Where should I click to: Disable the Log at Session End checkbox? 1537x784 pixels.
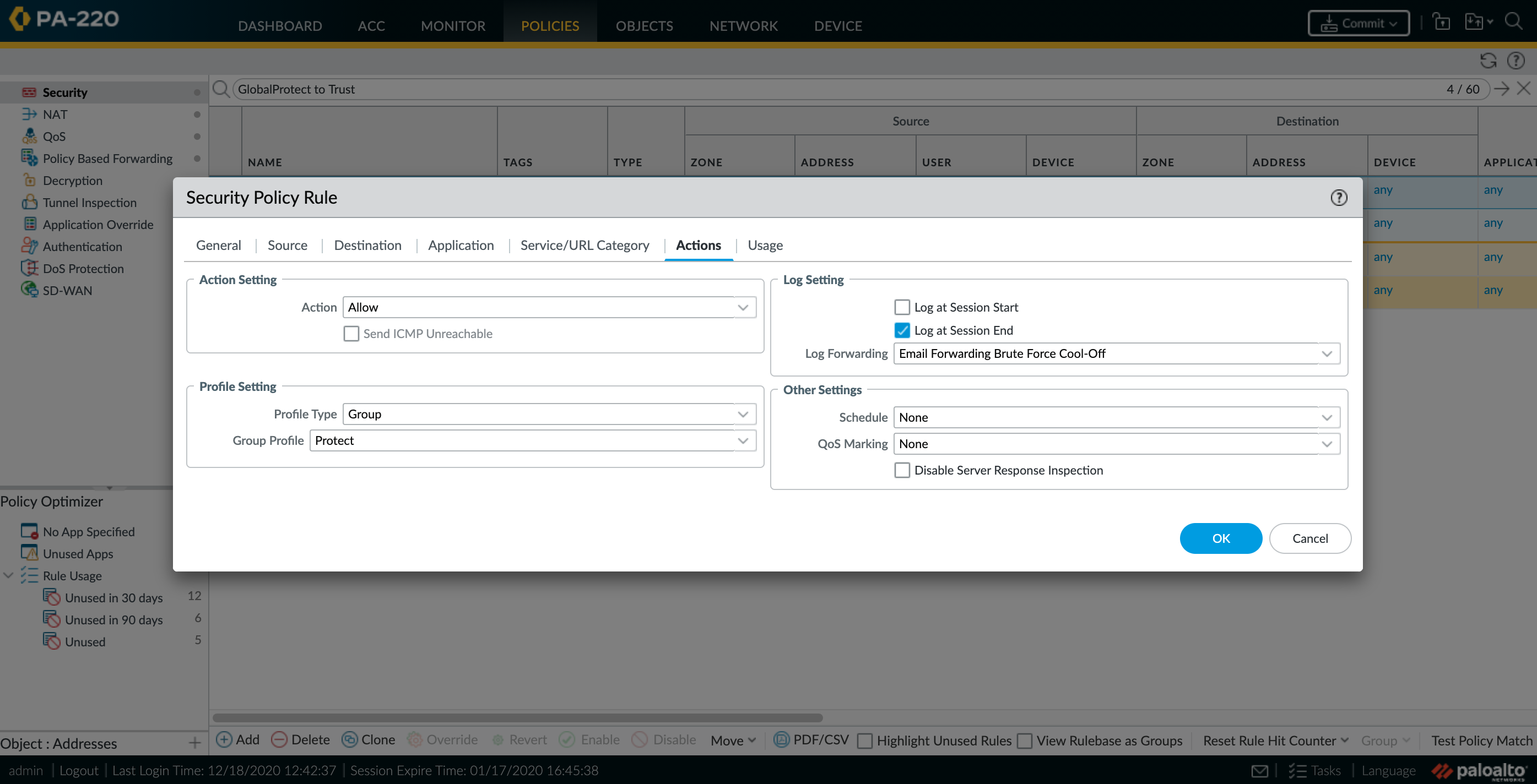[902, 330]
